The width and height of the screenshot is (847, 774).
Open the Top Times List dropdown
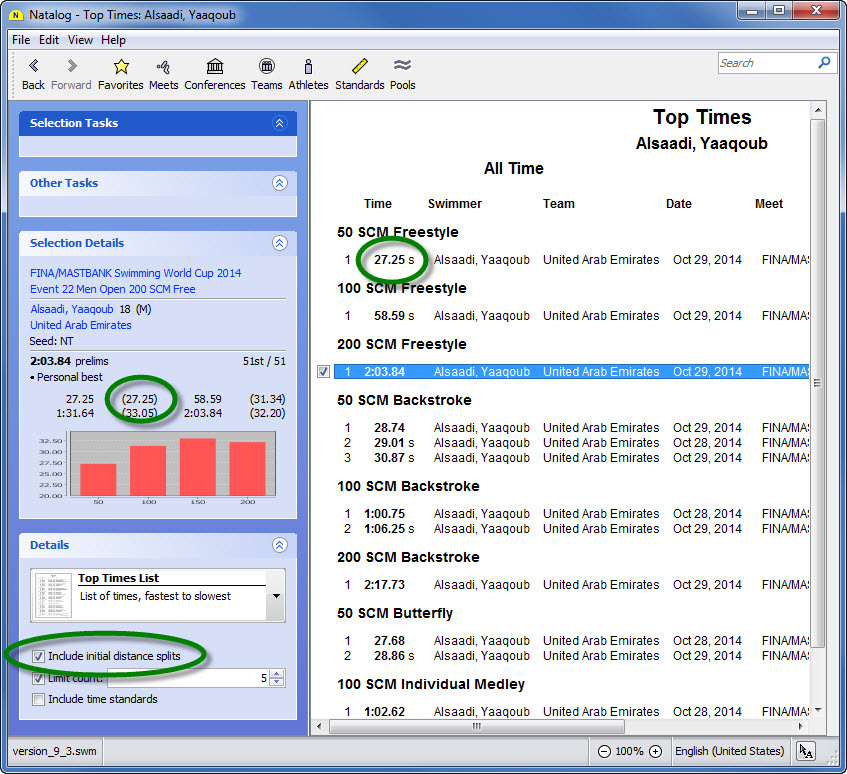coord(276,596)
